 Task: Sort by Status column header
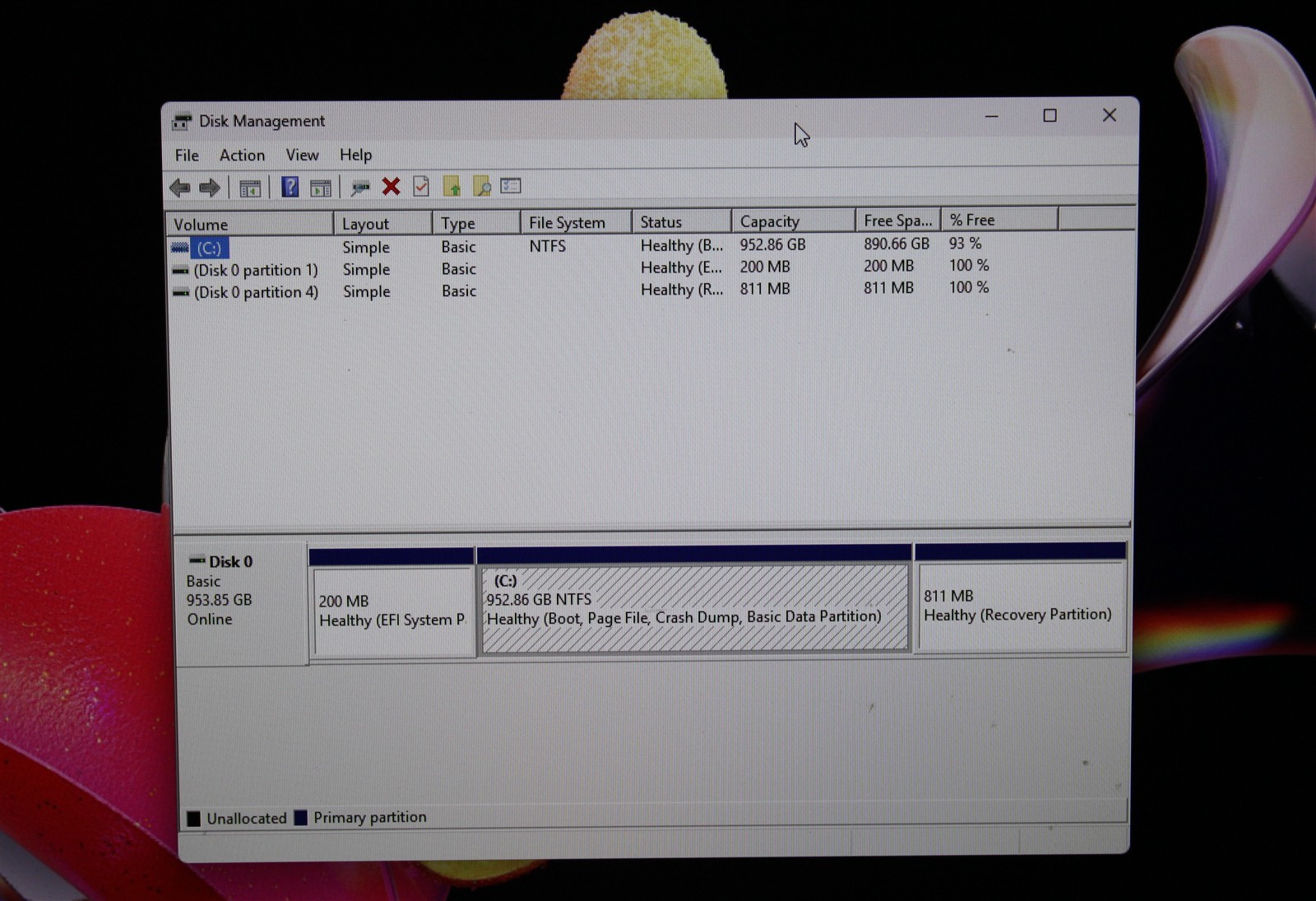pyautogui.click(x=681, y=221)
